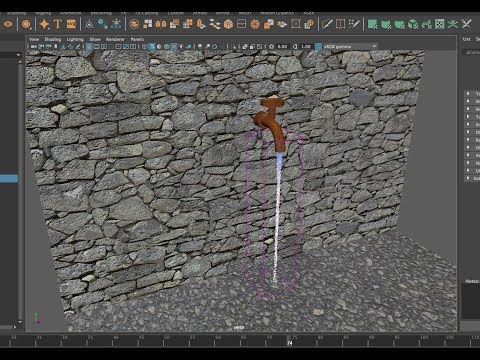
Task: Expand the 'Ext' attributes section arrow
Action: pyautogui.click(x=468, y=178)
